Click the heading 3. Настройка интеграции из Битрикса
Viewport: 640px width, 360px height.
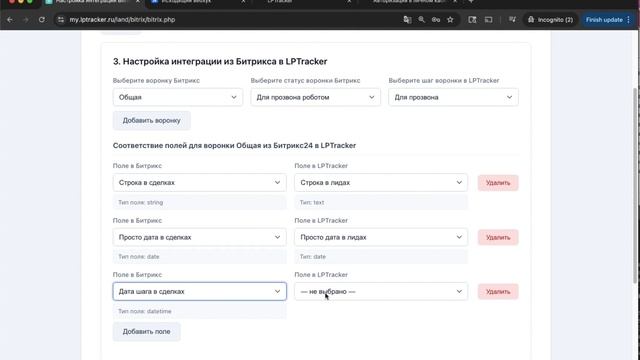tap(220, 61)
